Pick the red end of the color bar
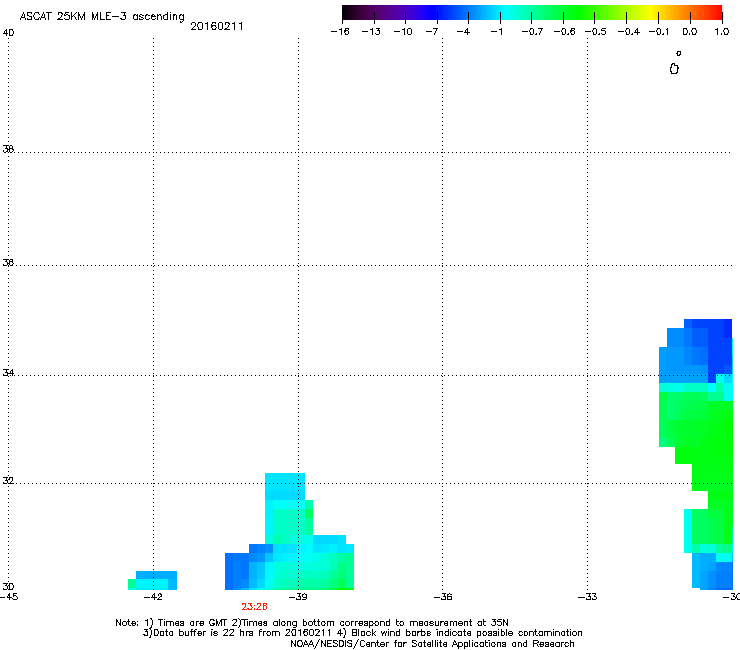This screenshot has width=740, height=650. tap(713, 13)
